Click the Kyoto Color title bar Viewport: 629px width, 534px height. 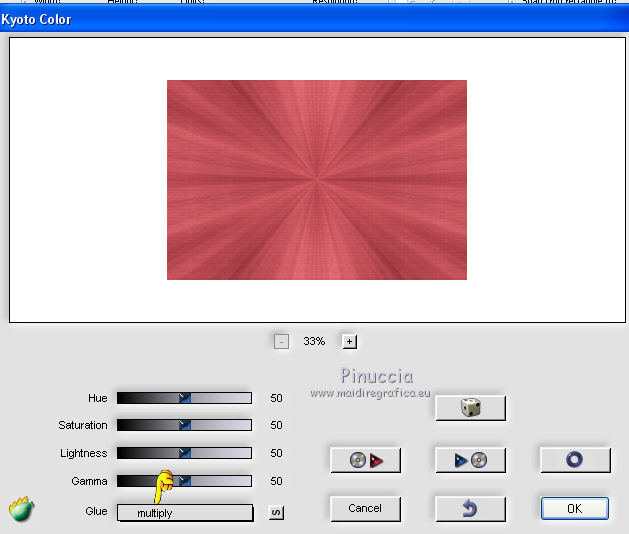(x=314, y=19)
